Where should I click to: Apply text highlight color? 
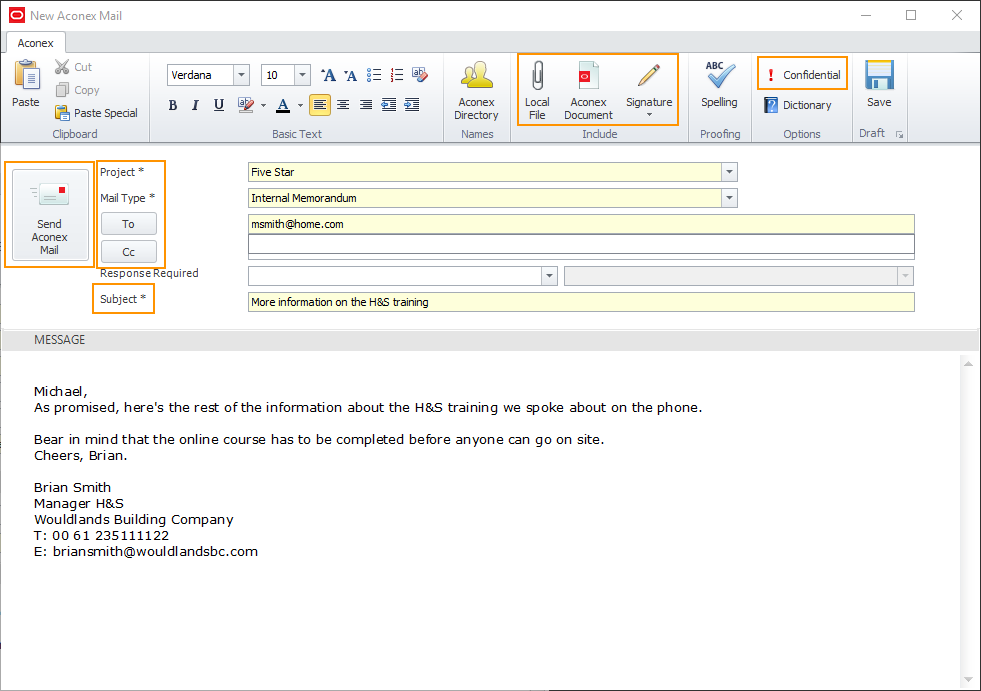(246, 105)
